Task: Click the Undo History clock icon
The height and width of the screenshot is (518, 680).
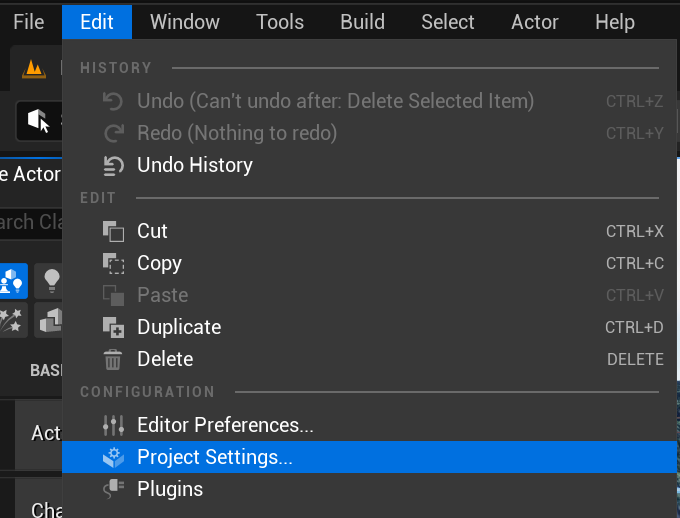Action: click(114, 165)
